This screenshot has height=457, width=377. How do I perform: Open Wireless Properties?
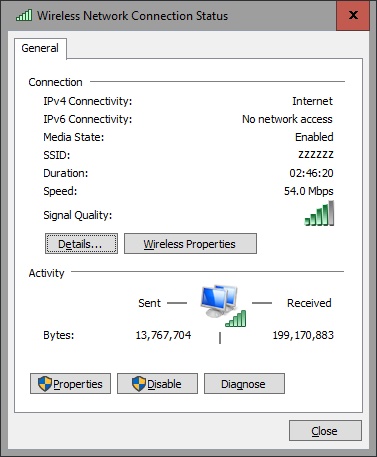click(190, 244)
